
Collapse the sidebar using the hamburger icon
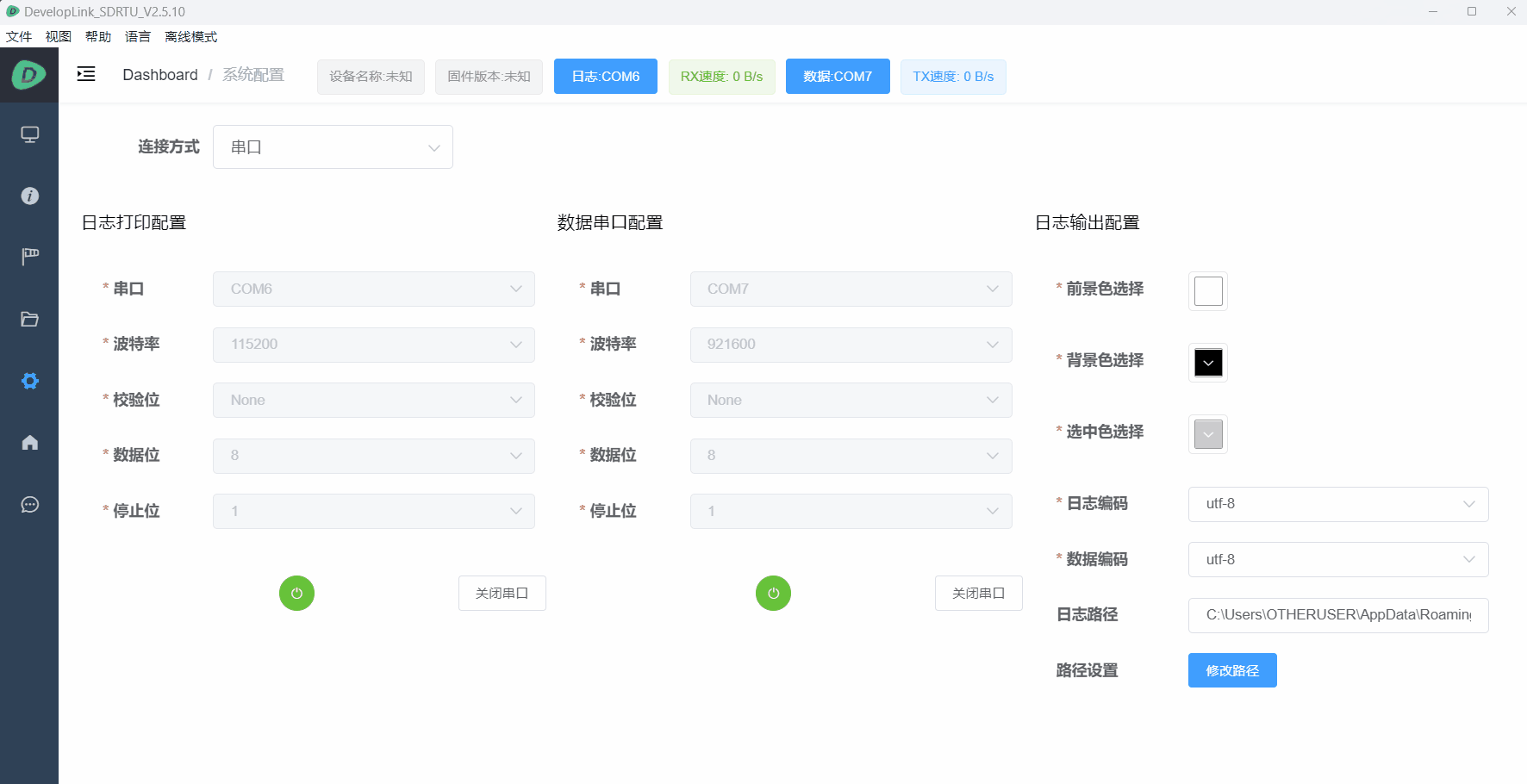(85, 74)
